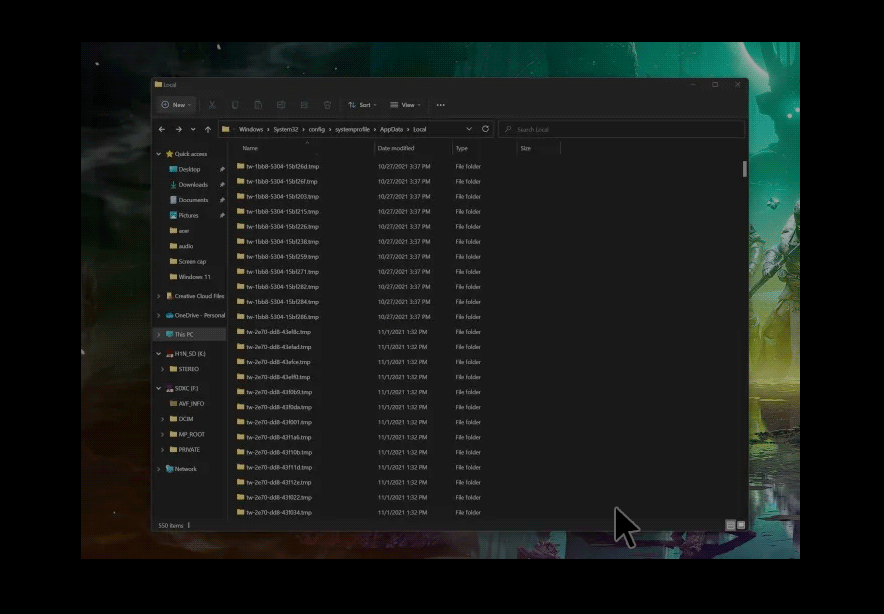This screenshot has width=884, height=614.
Task: Expand Creative Cloud Files node
Action: click(x=158, y=296)
